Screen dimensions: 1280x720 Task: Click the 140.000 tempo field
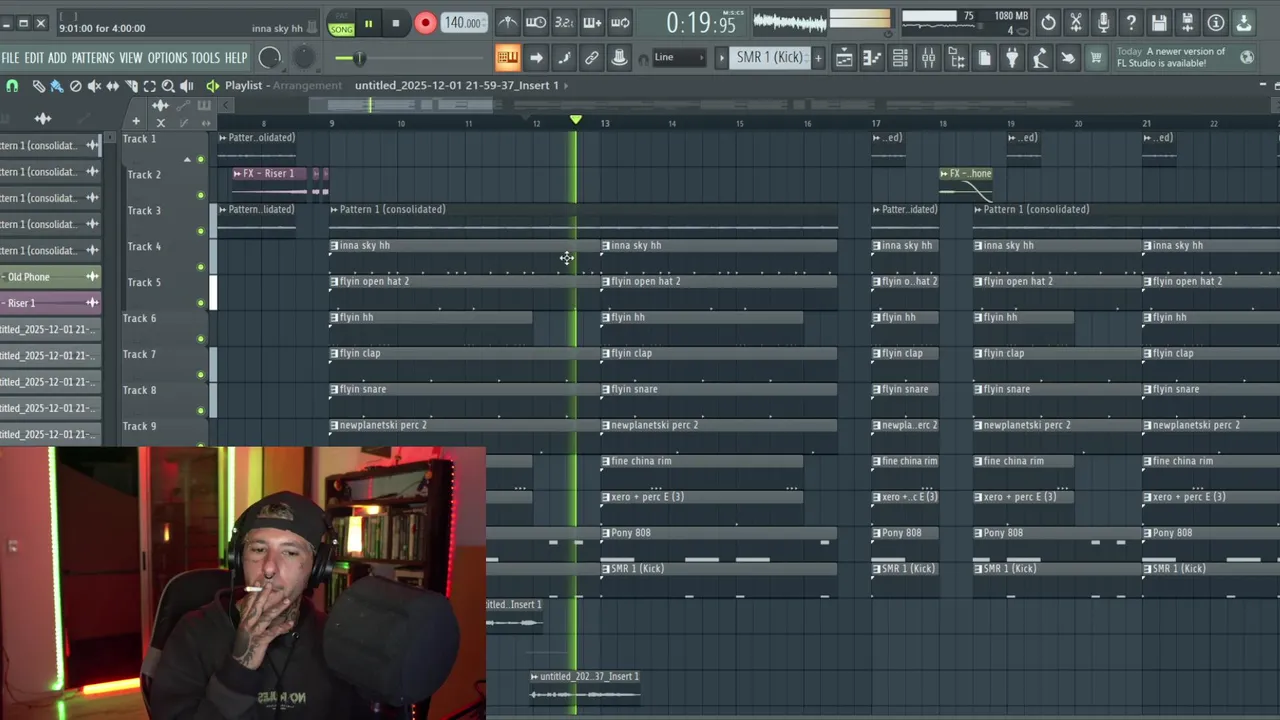click(463, 23)
